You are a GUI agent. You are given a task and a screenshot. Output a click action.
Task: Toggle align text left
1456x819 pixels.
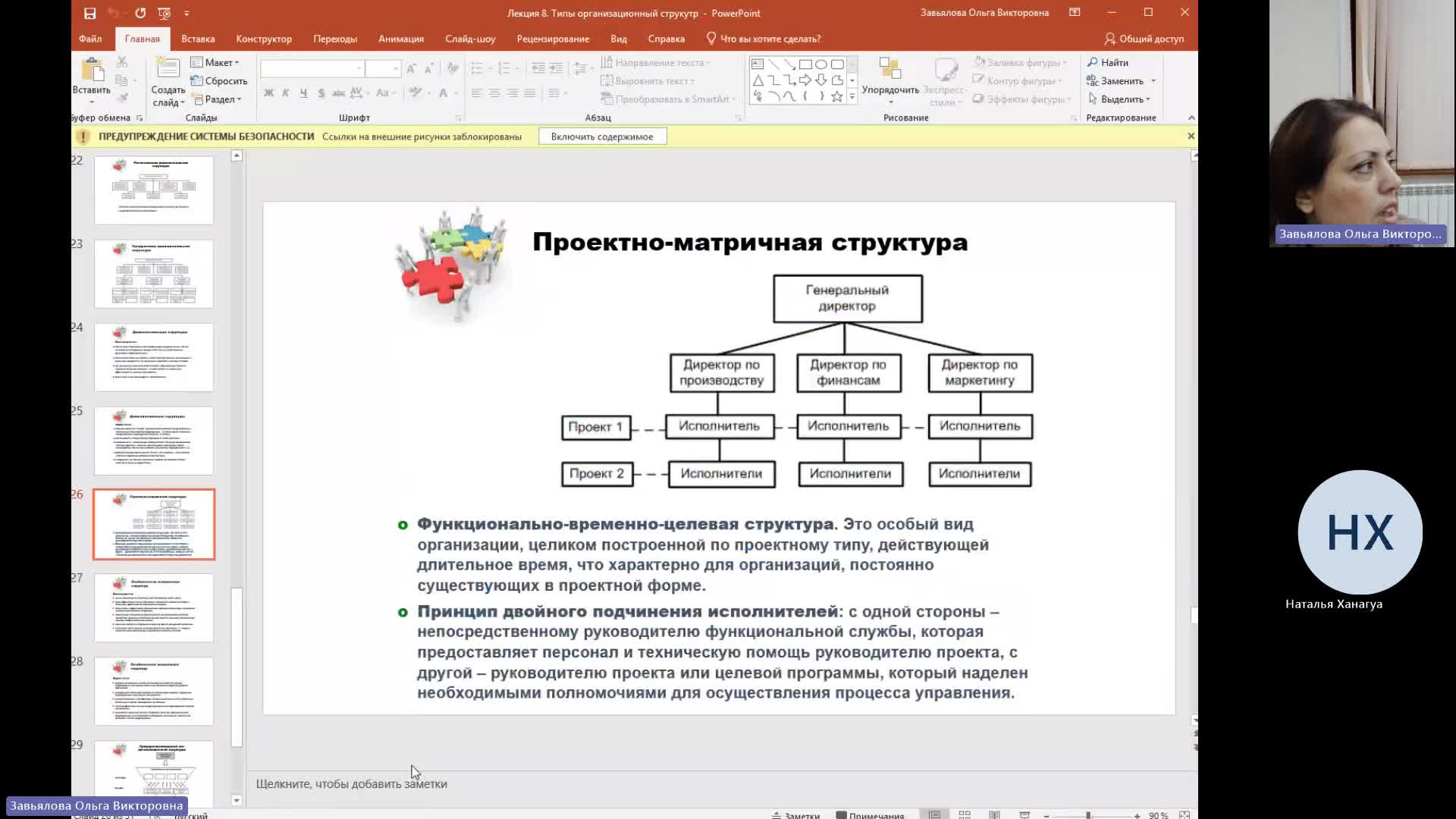click(477, 93)
